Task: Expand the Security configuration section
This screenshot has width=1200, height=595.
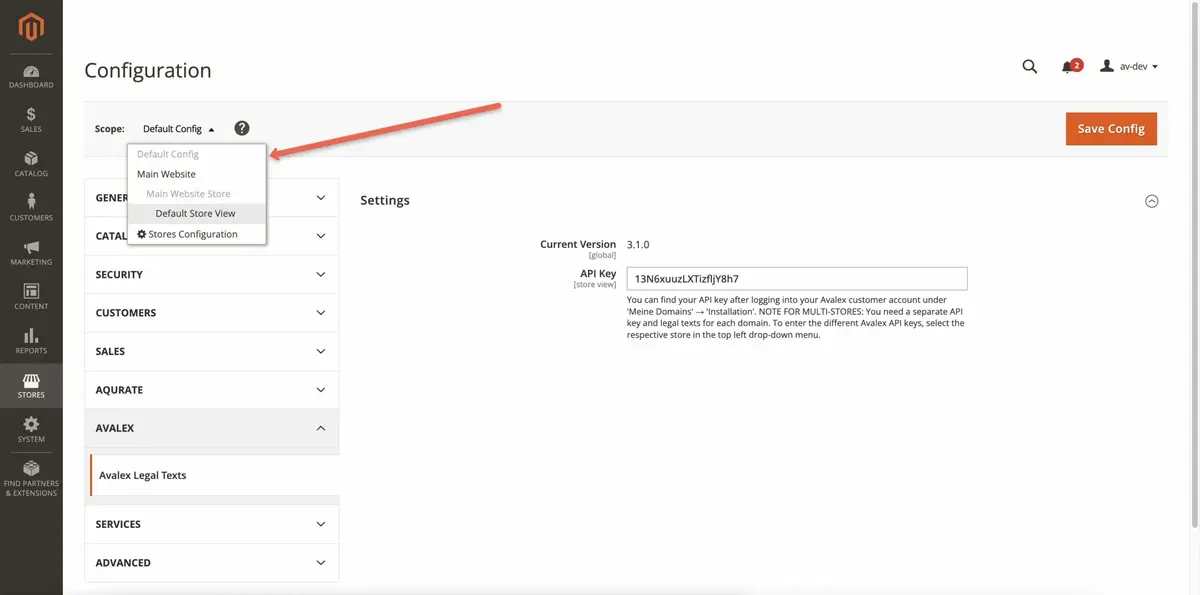Action: coord(211,275)
